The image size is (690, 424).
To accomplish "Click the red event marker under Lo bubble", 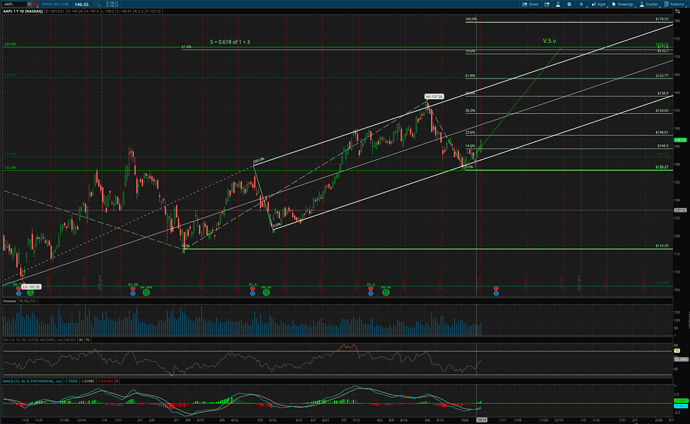I will pos(18,289).
